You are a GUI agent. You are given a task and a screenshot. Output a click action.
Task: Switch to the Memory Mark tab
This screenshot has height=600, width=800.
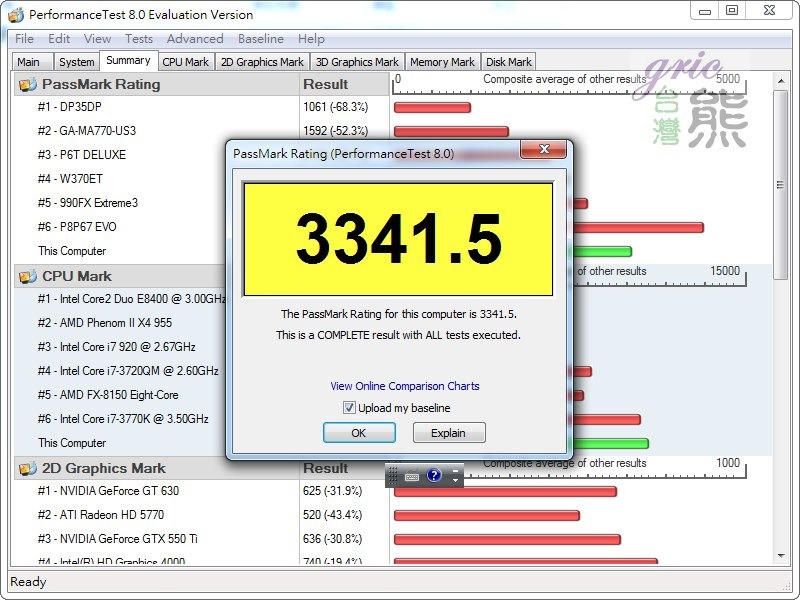(442, 62)
